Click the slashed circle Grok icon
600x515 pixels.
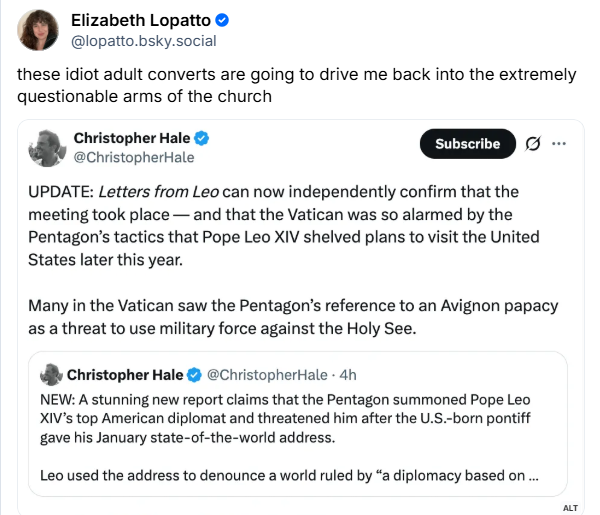tap(533, 144)
